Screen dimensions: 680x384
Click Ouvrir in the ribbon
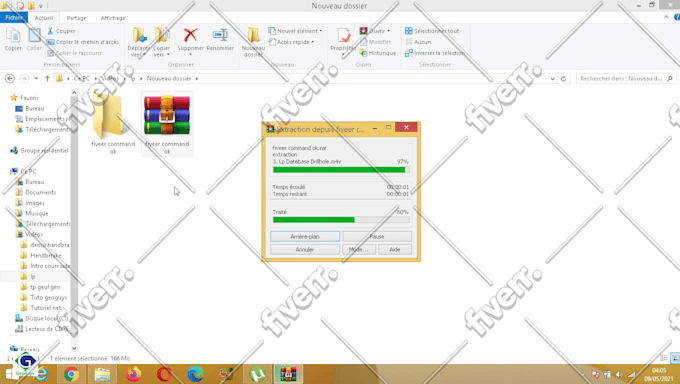point(375,31)
